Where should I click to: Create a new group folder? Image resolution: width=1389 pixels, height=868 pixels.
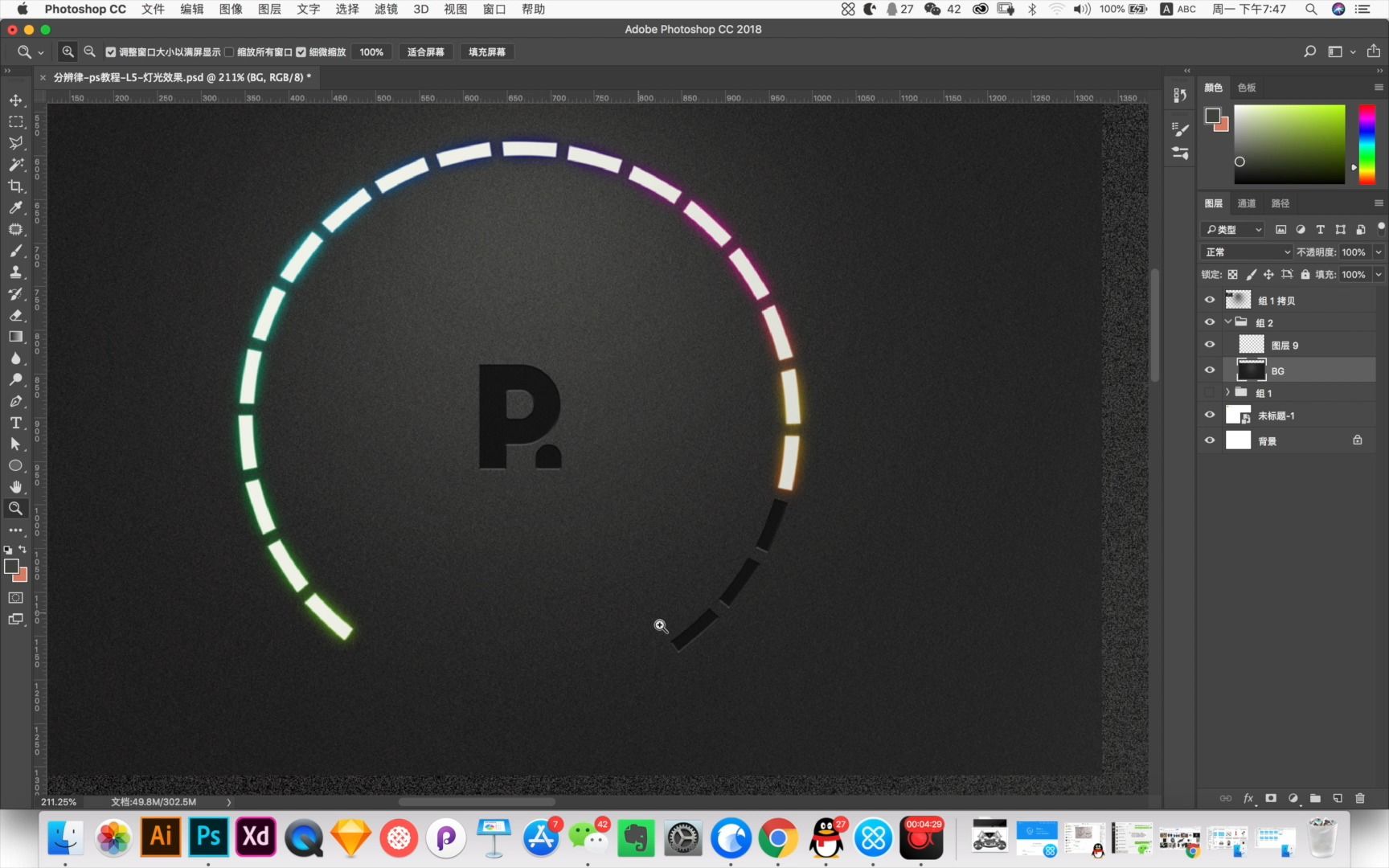click(1315, 798)
